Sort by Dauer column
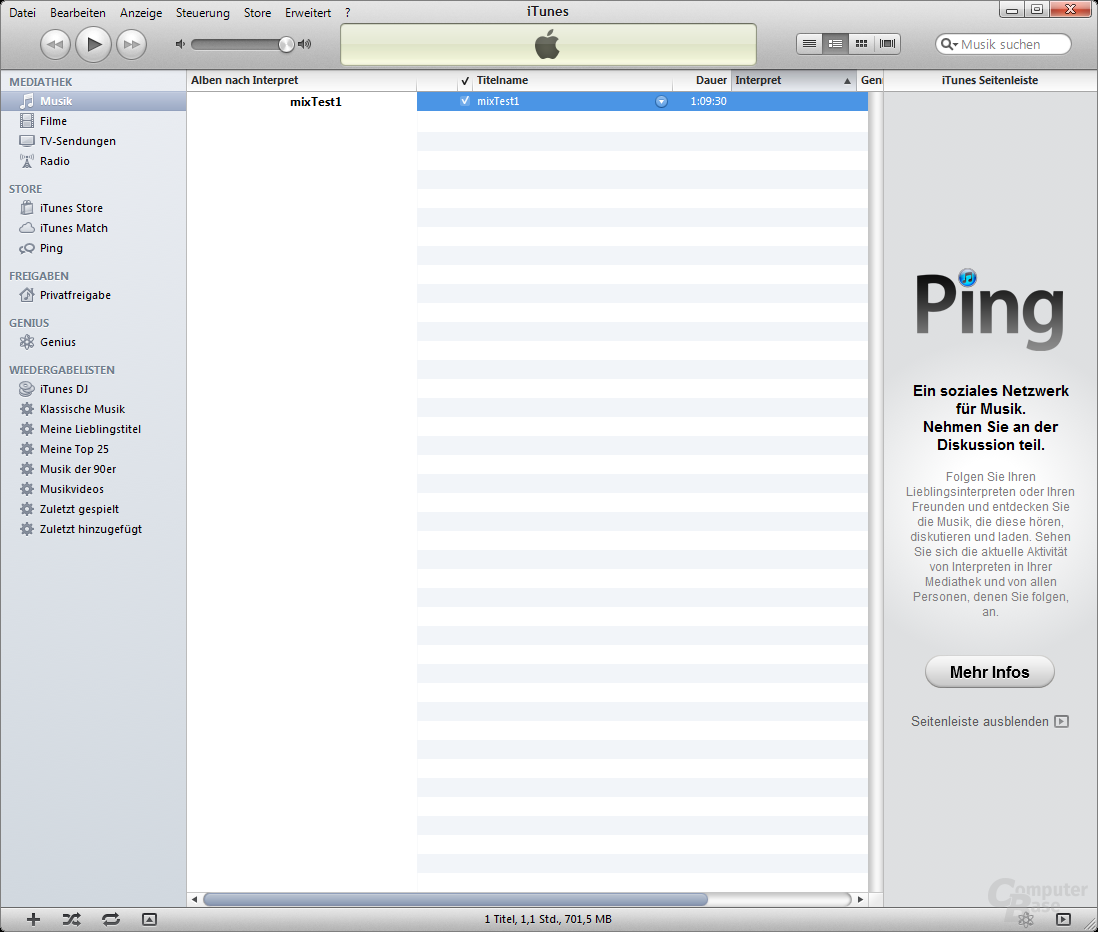Screen dimensions: 1098x932 click(702, 81)
